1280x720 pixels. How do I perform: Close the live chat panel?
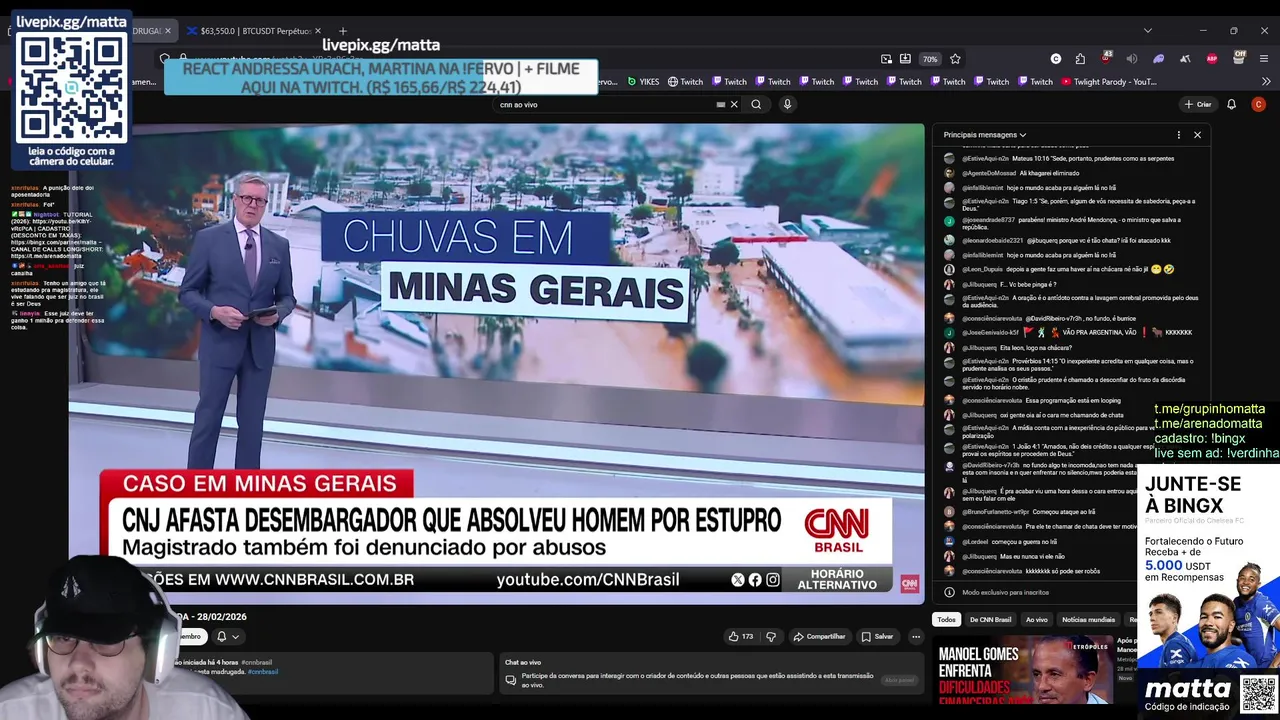tap(1197, 135)
